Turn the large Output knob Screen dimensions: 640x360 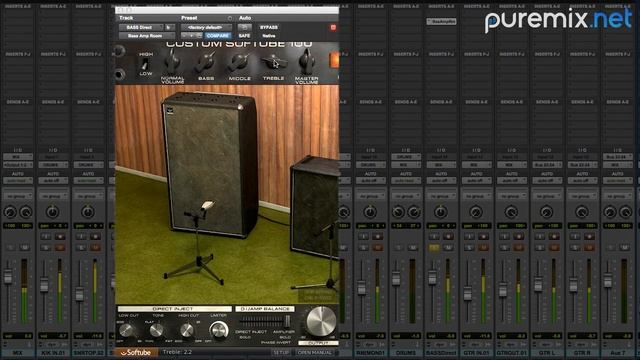[x=321, y=322]
